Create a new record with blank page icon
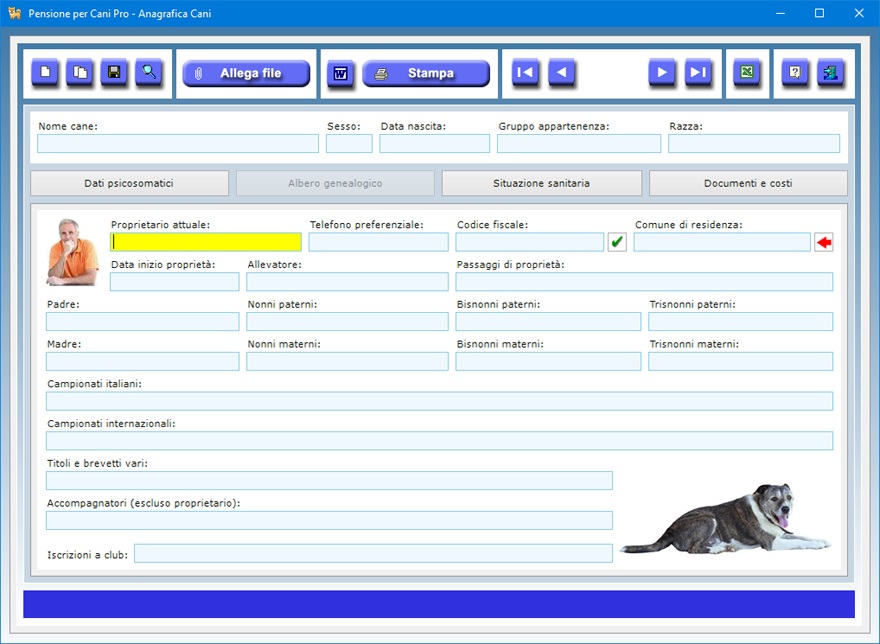Image resolution: width=880 pixels, height=644 pixels. (x=45, y=72)
